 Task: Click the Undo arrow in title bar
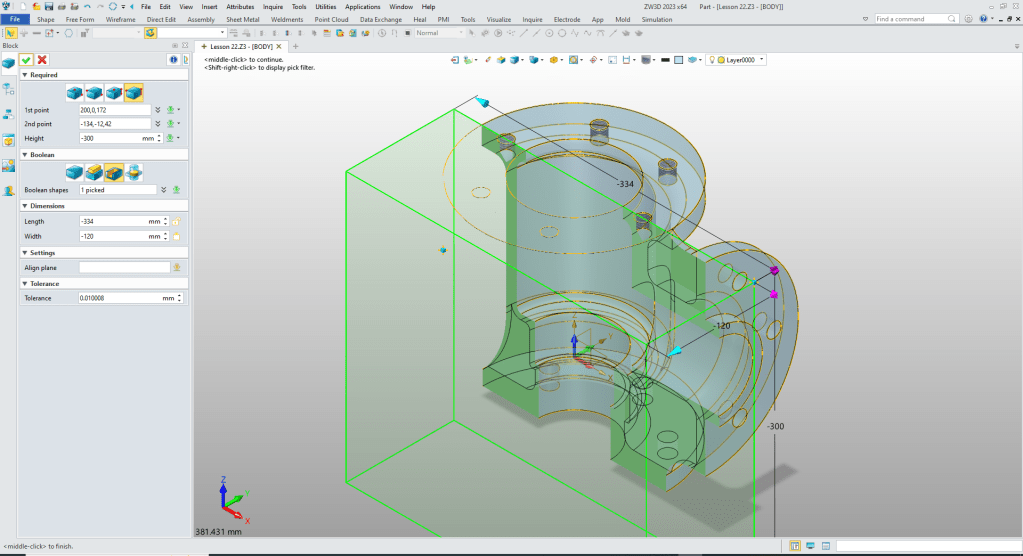pos(87,6)
